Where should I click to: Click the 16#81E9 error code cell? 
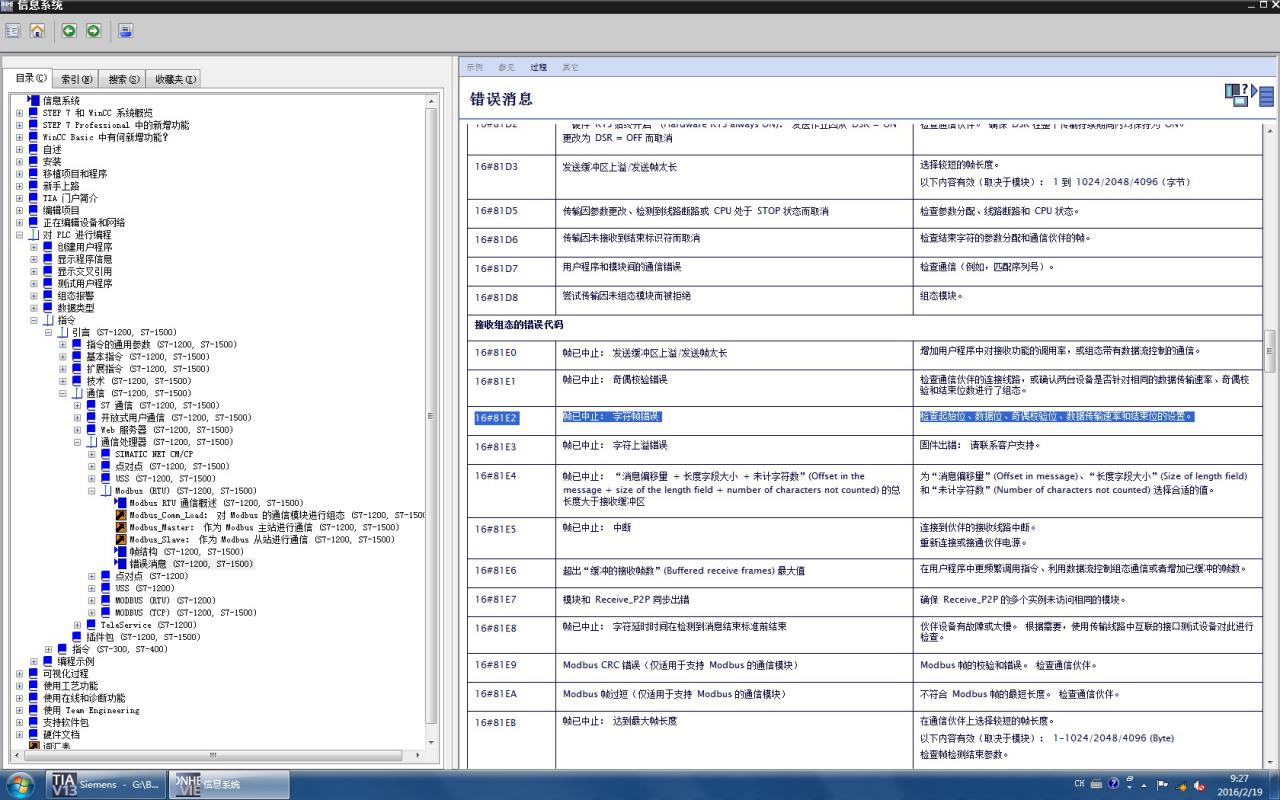511,665
